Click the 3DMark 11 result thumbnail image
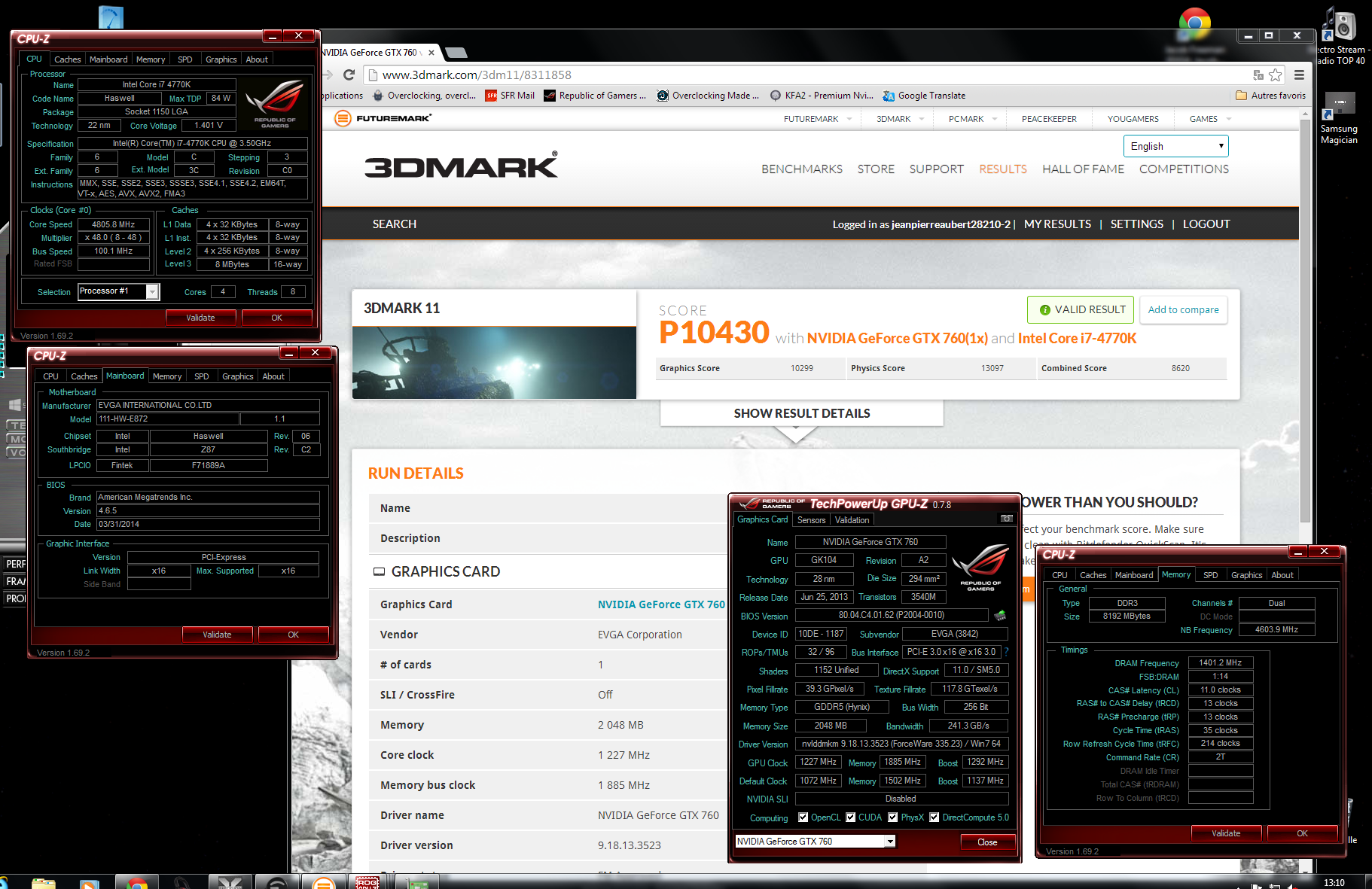Screen dimensions: 1372x889 (494, 362)
